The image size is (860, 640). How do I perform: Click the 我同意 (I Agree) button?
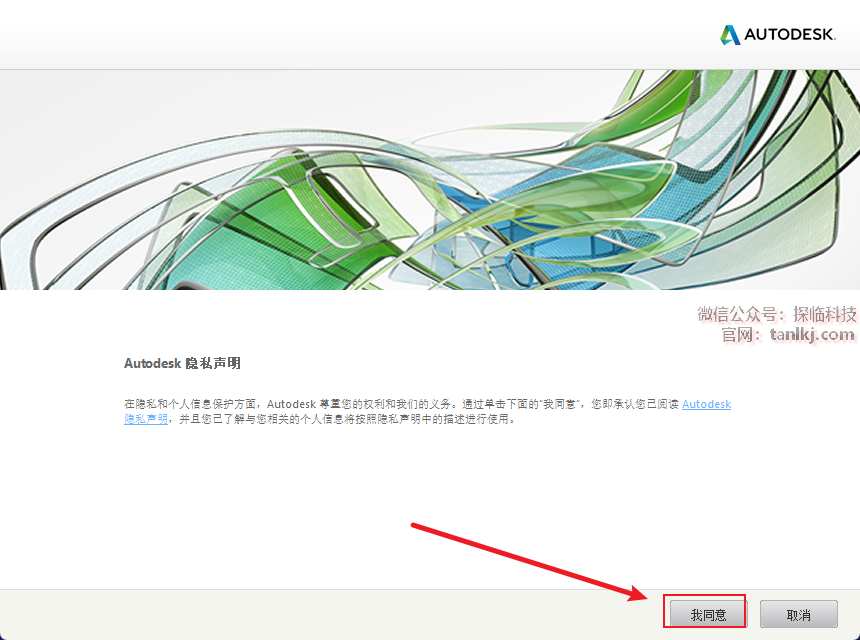click(x=708, y=614)
